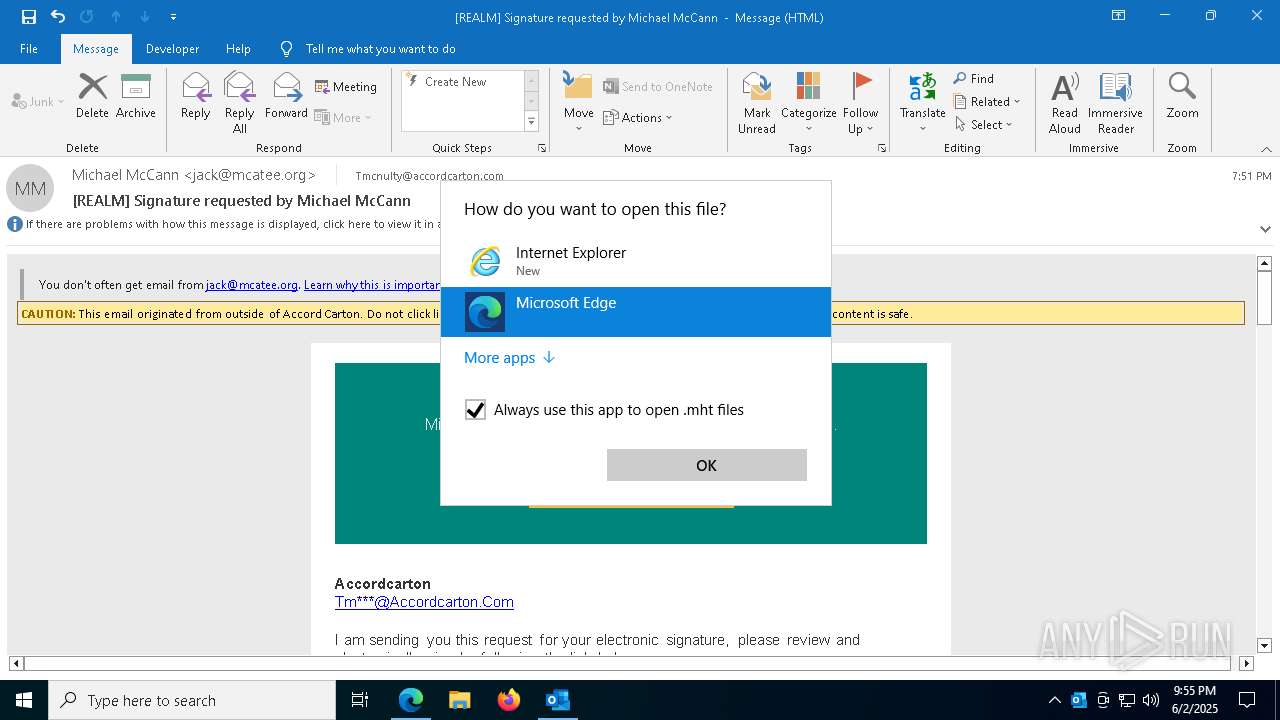Choose Reply All in the ribbon

coord(240,103)
